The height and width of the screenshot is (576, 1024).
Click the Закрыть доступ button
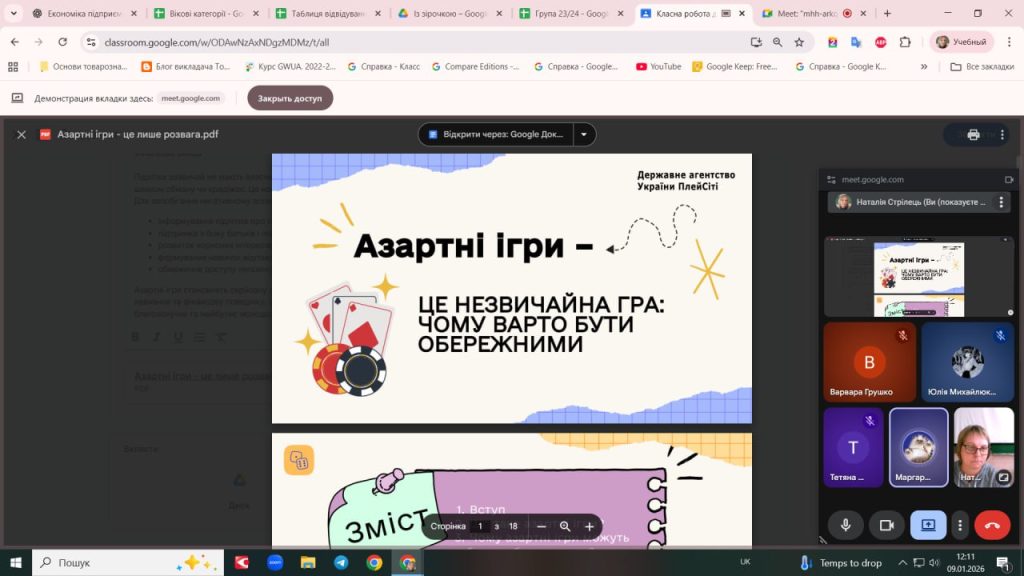[290, 98]
